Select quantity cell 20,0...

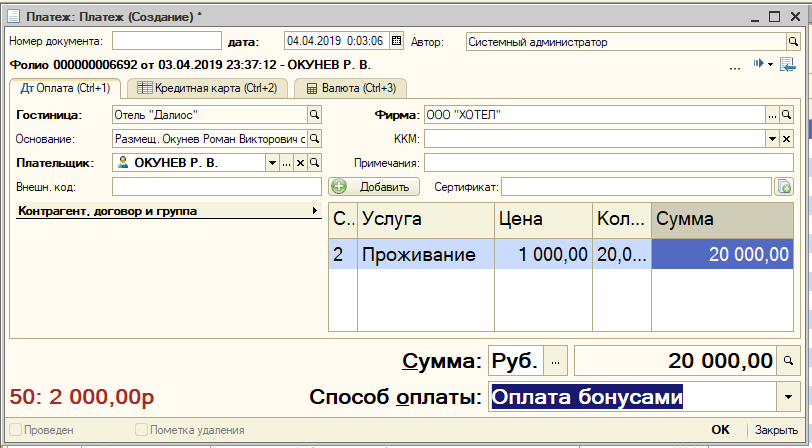(622, 254)
